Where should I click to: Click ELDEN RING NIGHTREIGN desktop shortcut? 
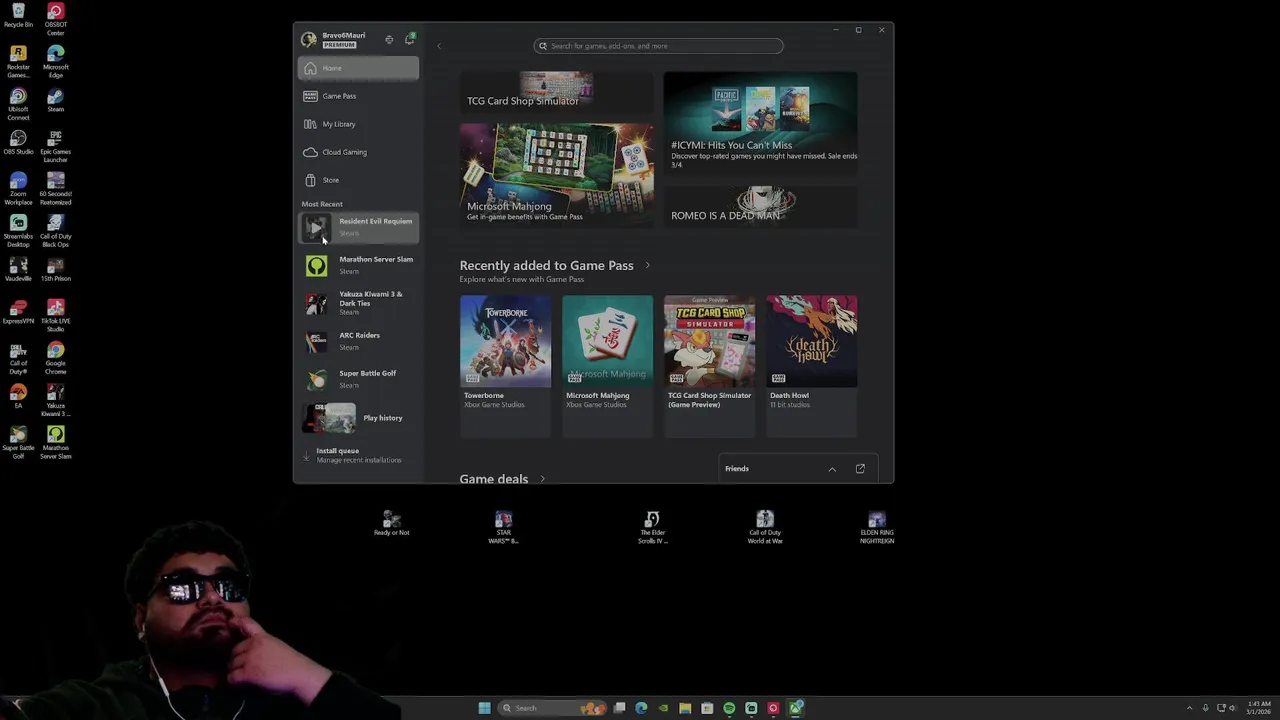[877, 528]
